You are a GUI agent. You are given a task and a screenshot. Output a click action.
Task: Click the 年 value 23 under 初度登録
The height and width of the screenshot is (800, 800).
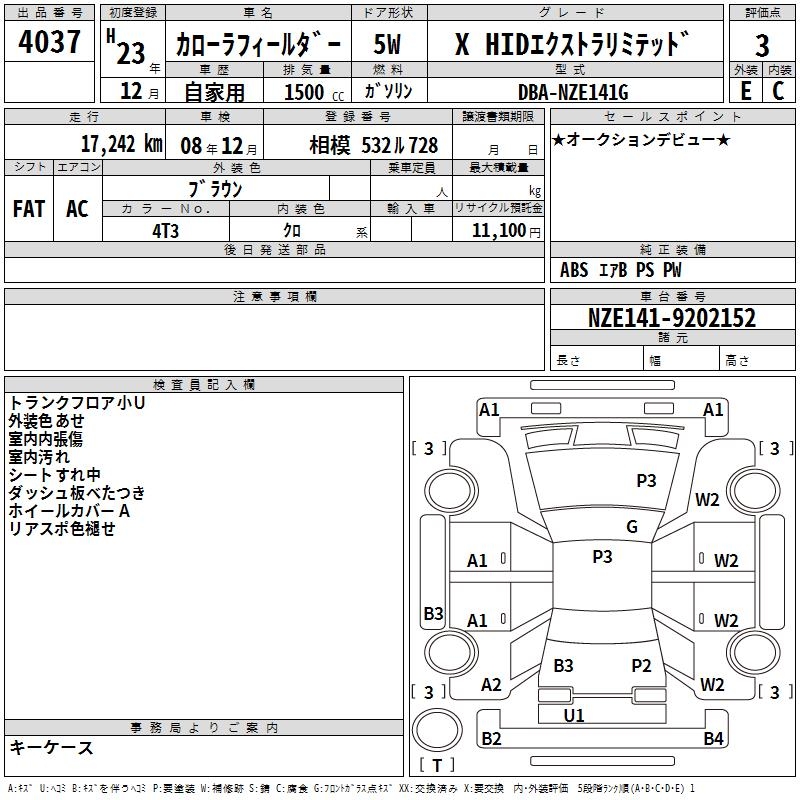point(131,53)
